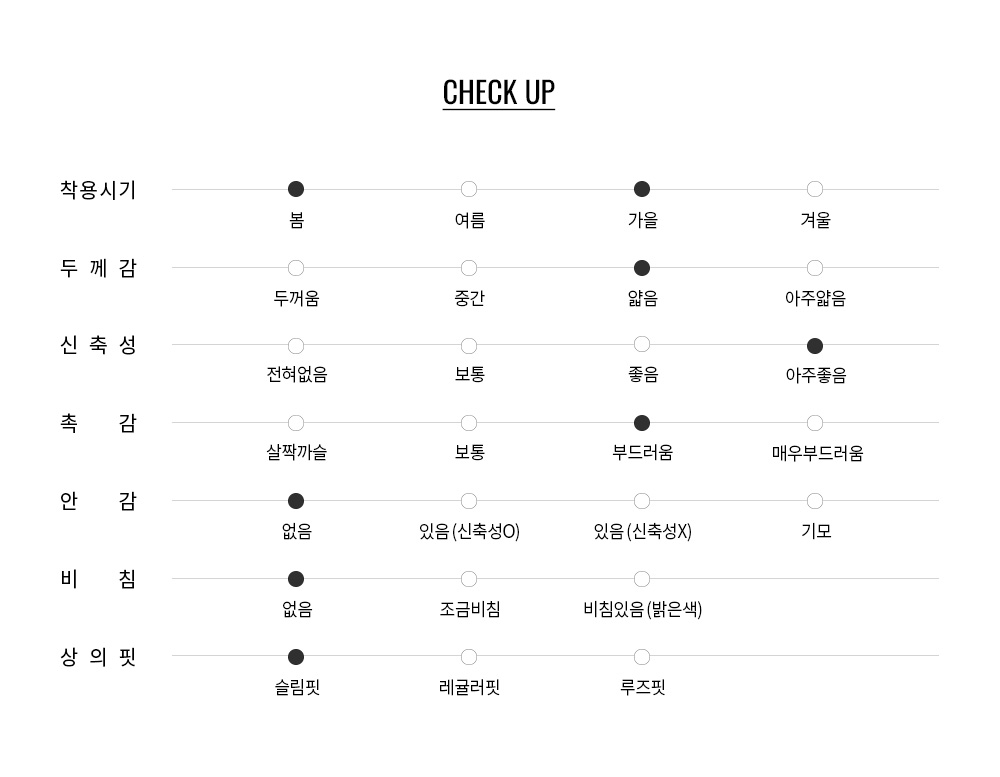Click the filled 봄 season circle
The width and height of the screenshot is (1000, 777).
[x=296, y=189]
